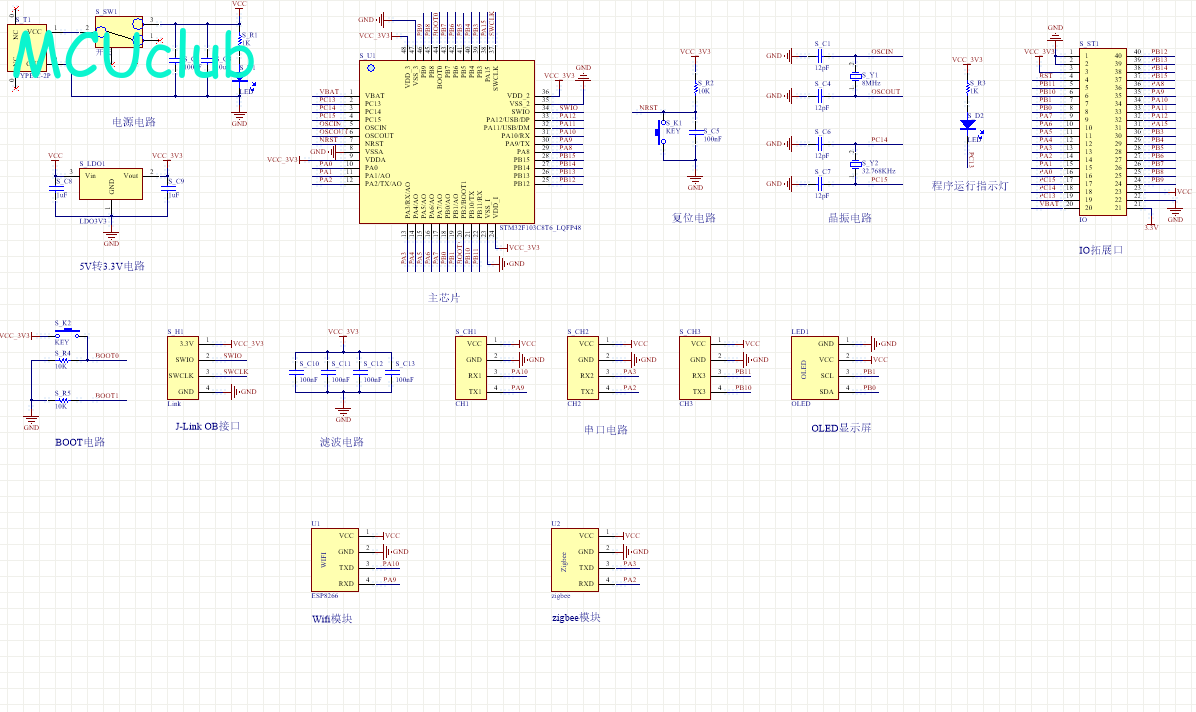Select capacitor S_C7 at PC15
This screenshot has width=1196, height=712.
pyautogui.click(x=821, y=184)
